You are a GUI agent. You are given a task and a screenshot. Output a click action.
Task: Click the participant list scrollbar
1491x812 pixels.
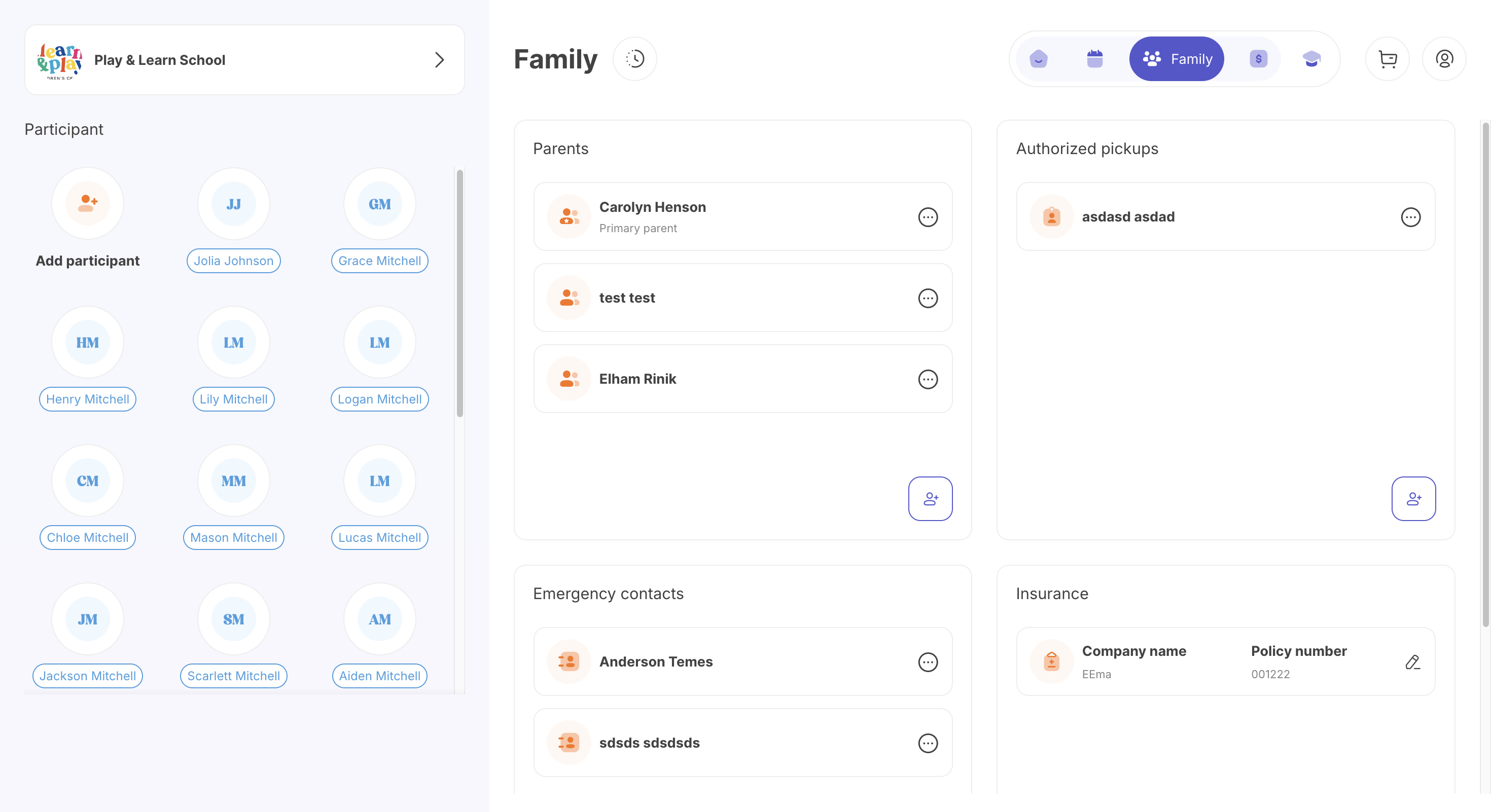coord(459,292)
